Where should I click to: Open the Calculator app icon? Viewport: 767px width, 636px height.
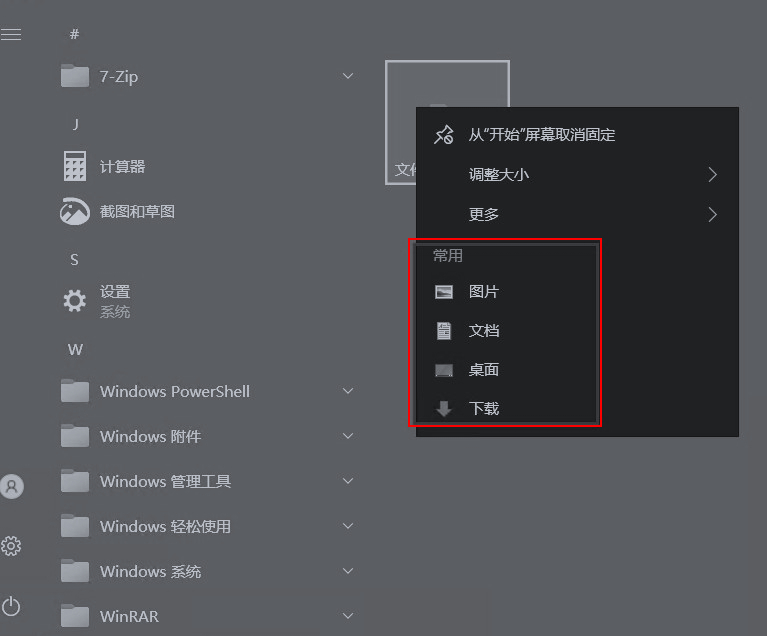point(75,166)
